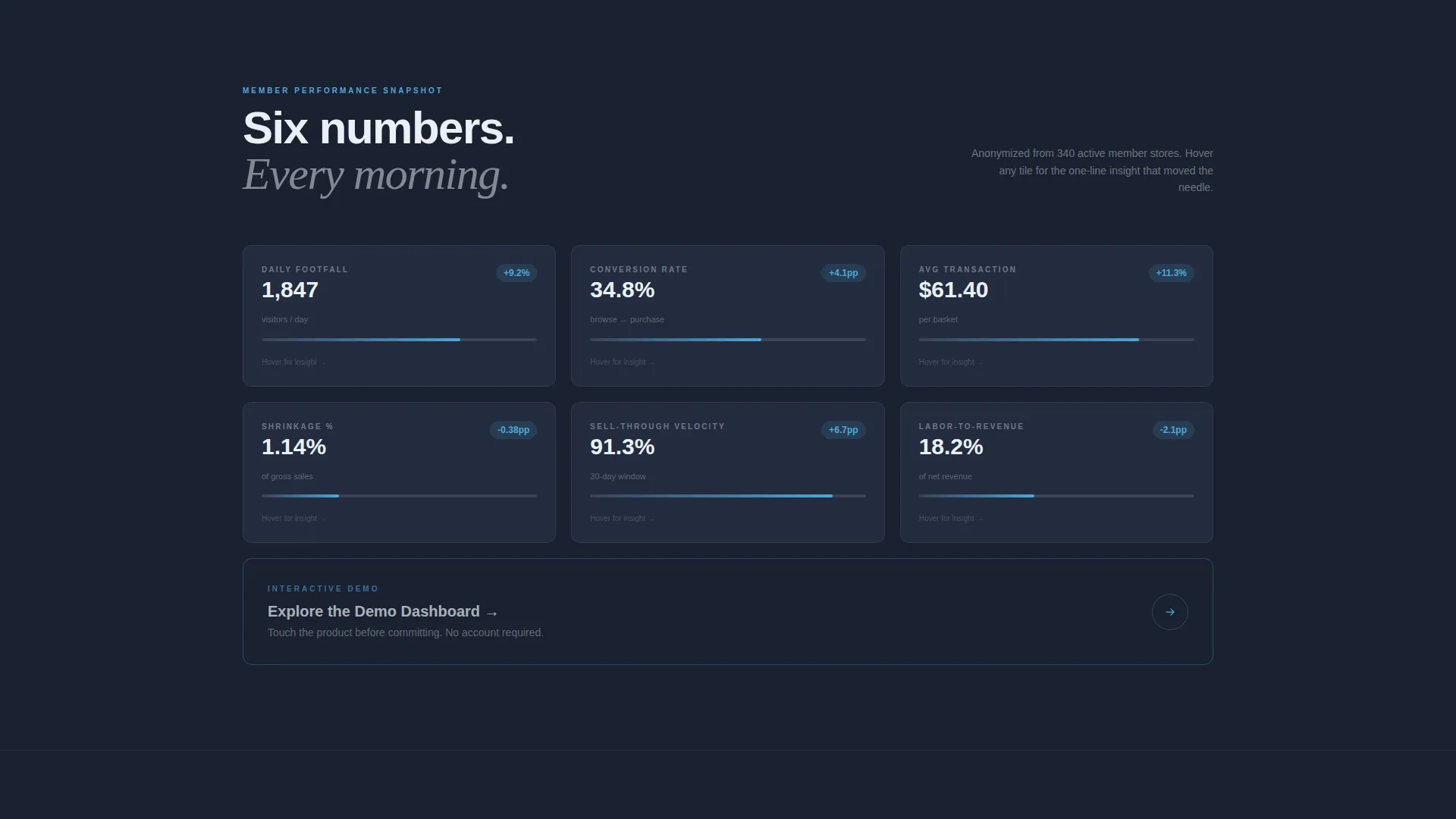Click the +4.1pp badge on Conversion Rate

tap(843, 273)
